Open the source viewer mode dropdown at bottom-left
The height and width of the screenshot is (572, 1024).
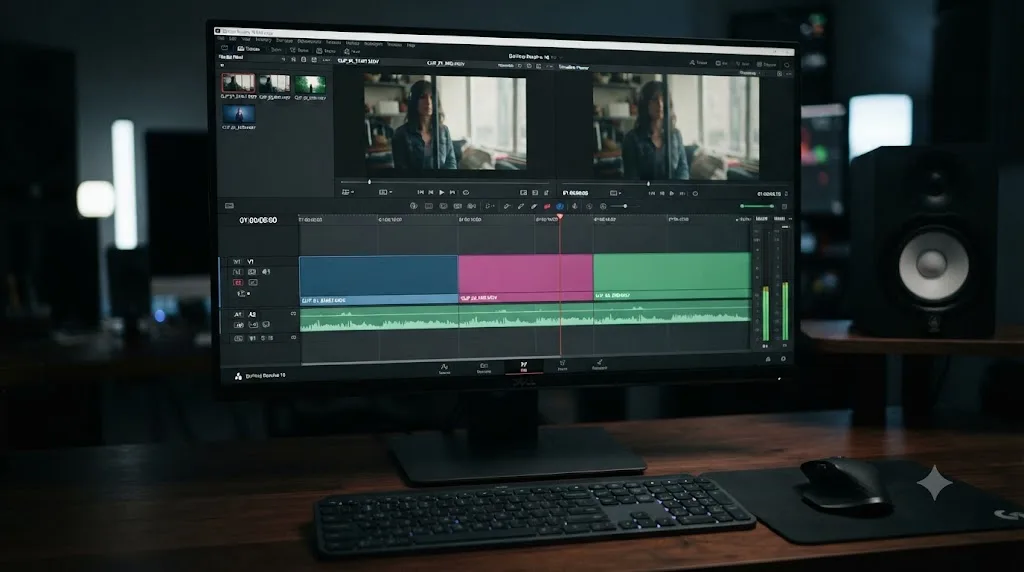[347, 192]
